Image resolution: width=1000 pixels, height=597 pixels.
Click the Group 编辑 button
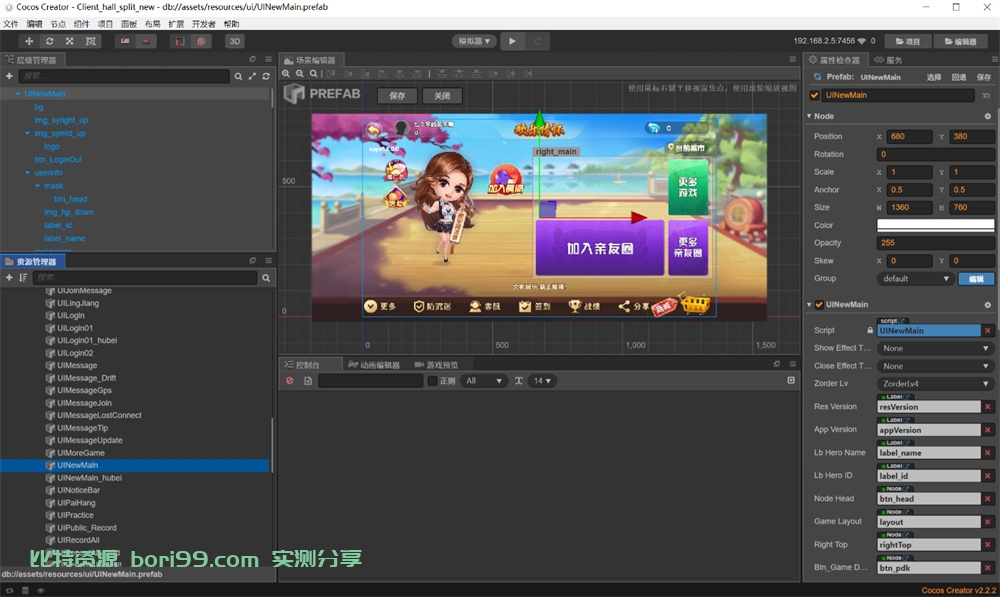point(976,279)
